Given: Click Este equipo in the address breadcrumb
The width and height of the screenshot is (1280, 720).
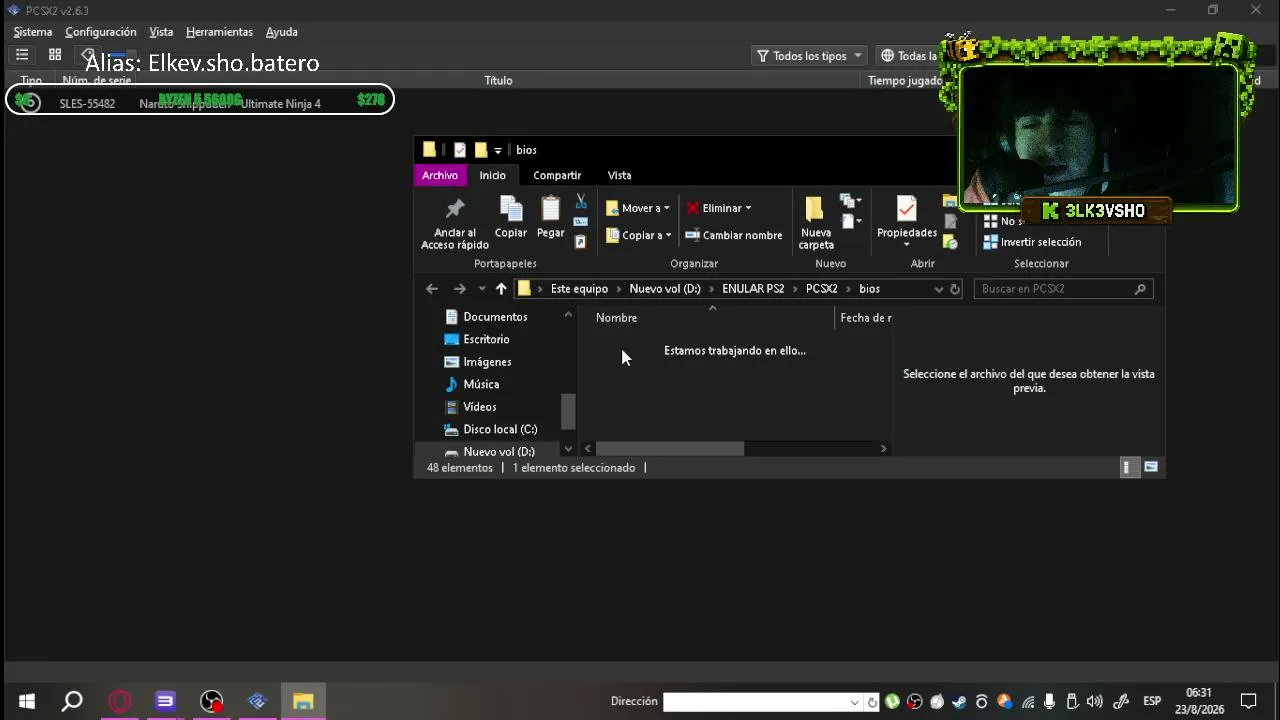Looking at the screenshot, I should [x=579, y=289].
